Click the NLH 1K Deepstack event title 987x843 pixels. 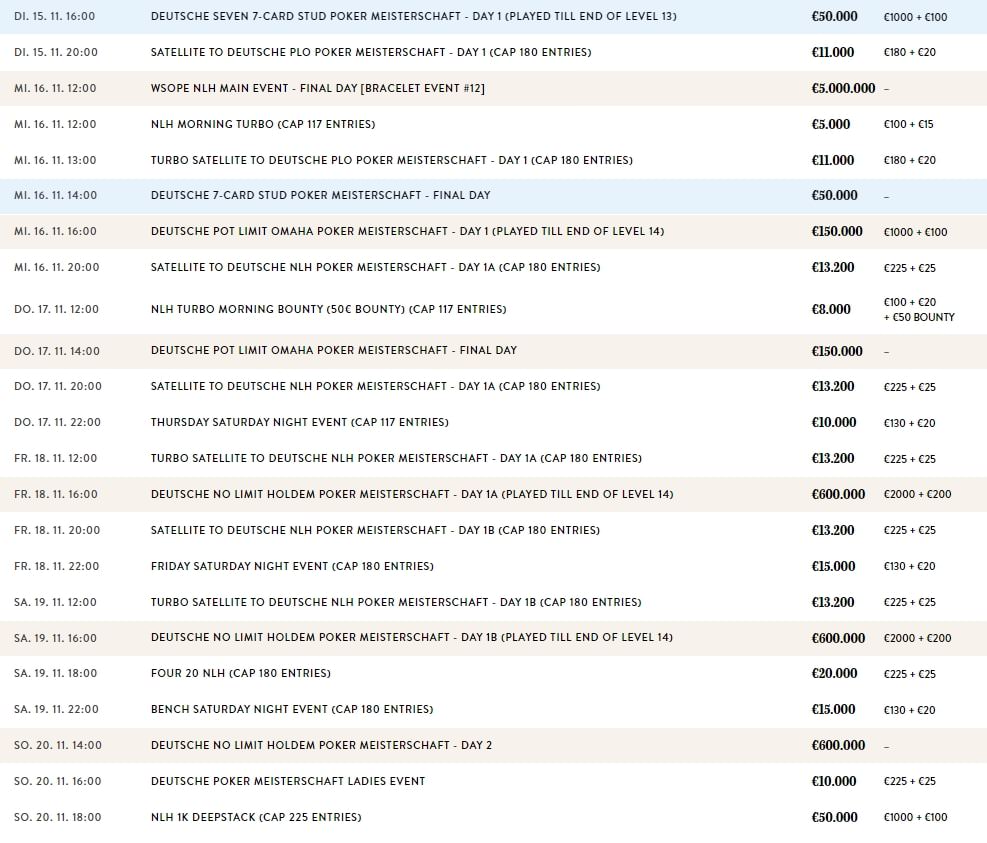256,817
